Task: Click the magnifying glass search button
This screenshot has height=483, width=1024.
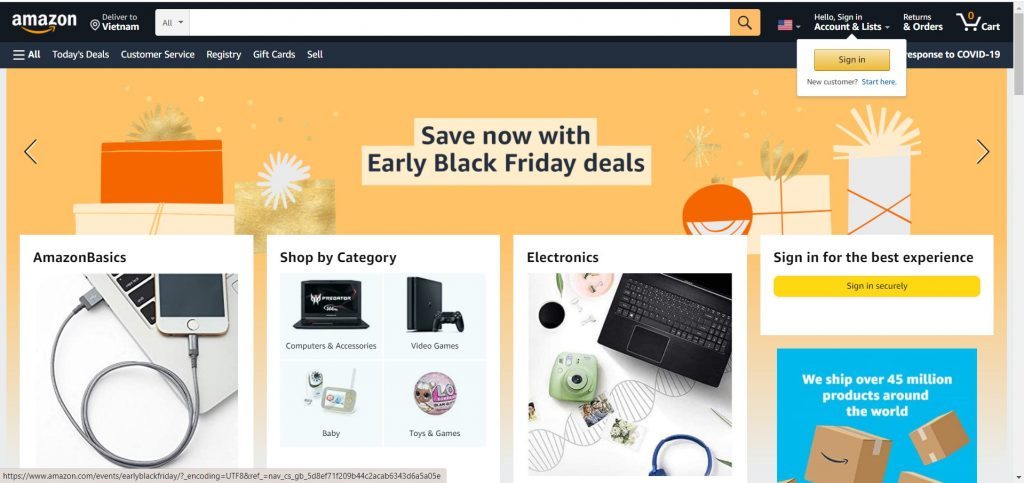Action: pos(744,23)
